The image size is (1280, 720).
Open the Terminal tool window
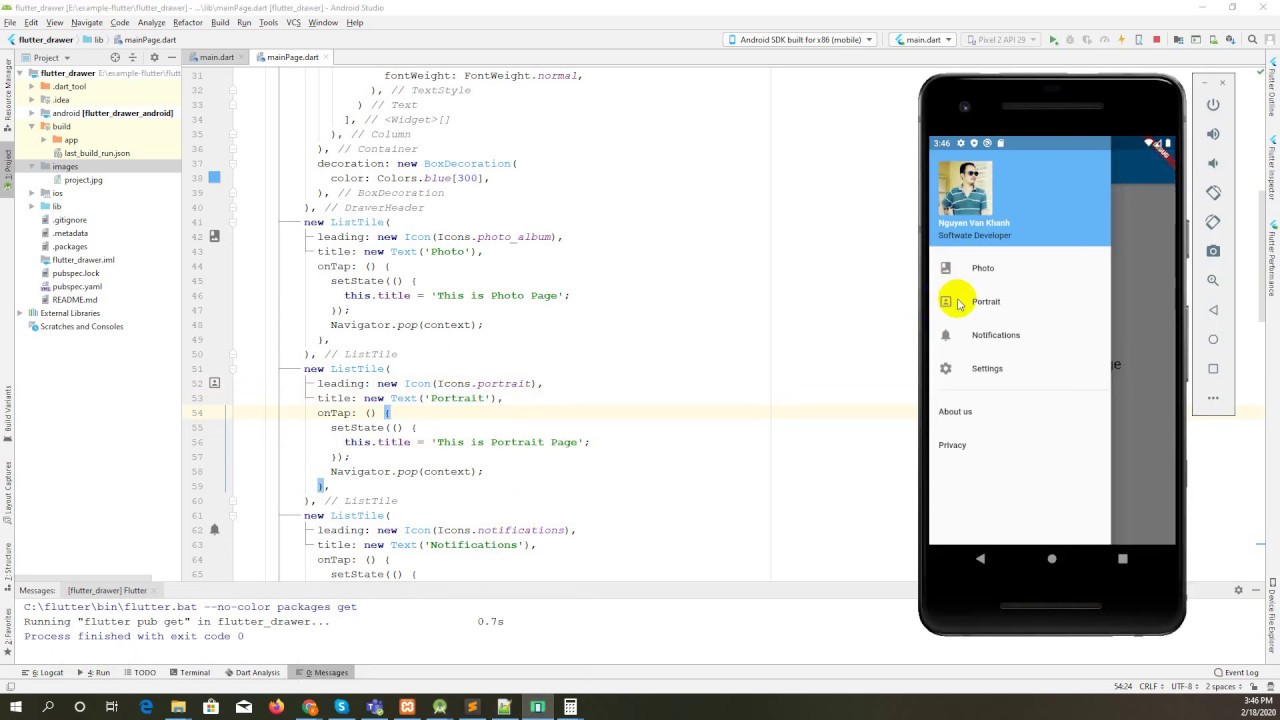click(189, 673)
